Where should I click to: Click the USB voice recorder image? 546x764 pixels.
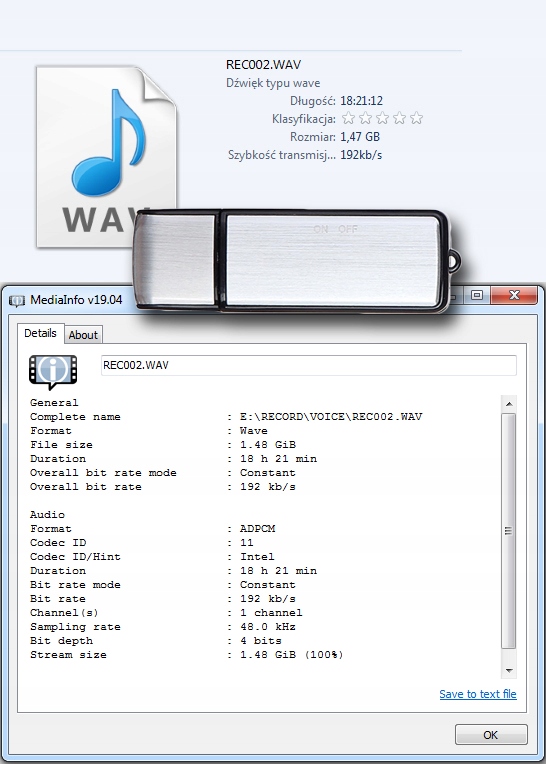297,261
